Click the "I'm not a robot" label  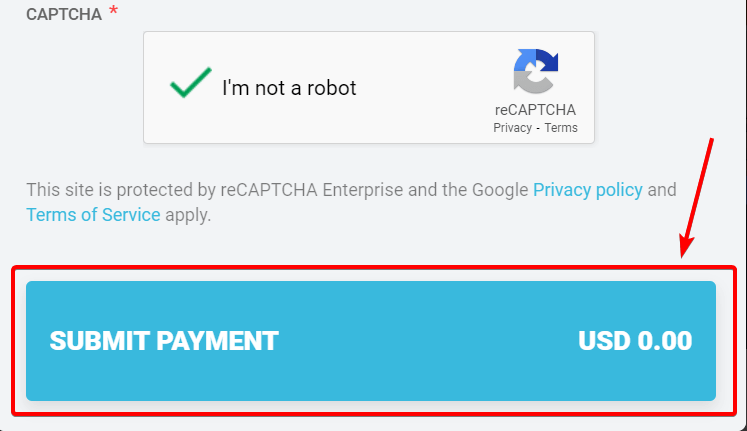coord(289,87)
